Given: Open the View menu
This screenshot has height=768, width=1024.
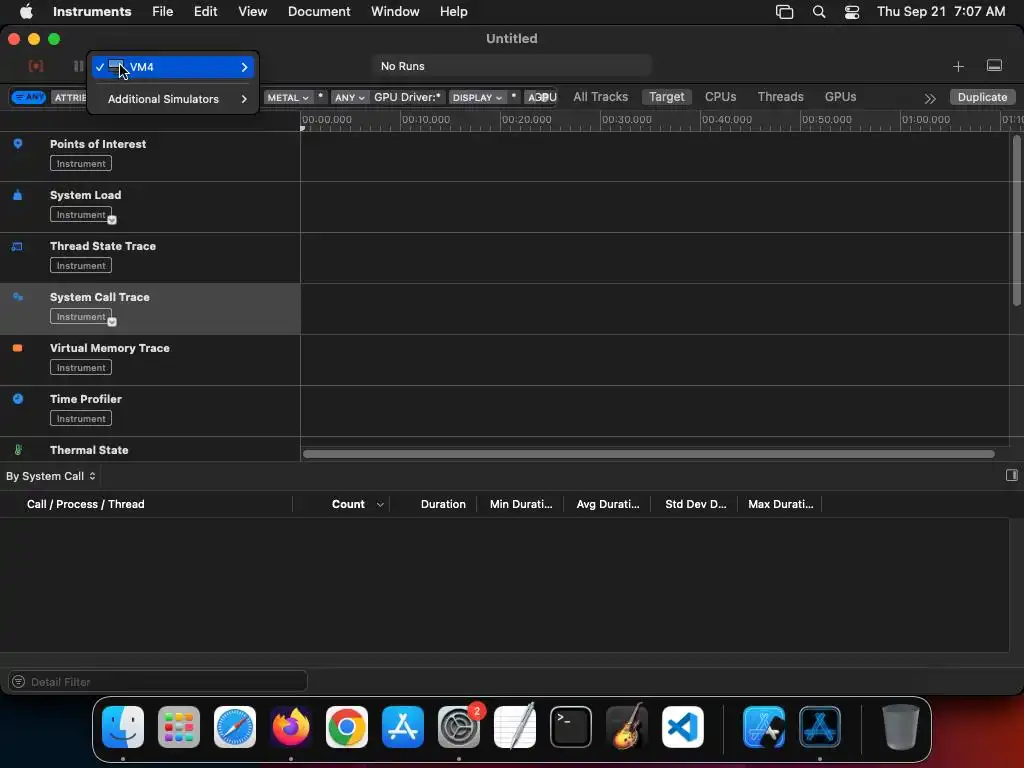Looking at the screenshot, I should coord(252,12).
